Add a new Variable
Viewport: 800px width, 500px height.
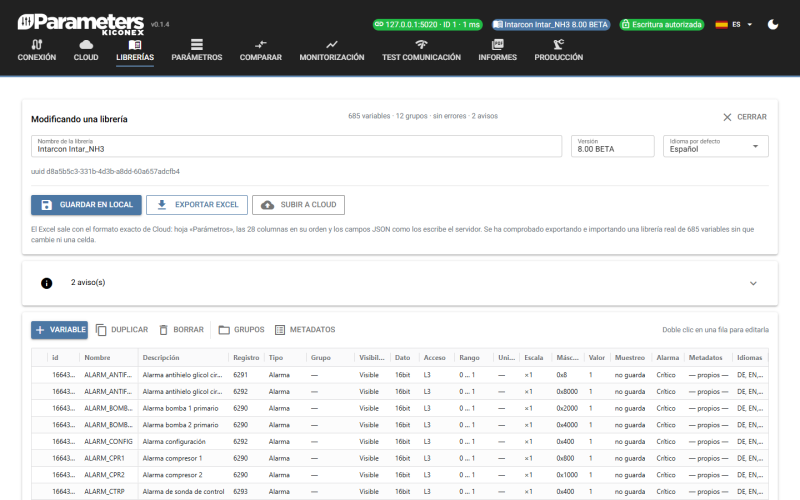pos(59,330)
